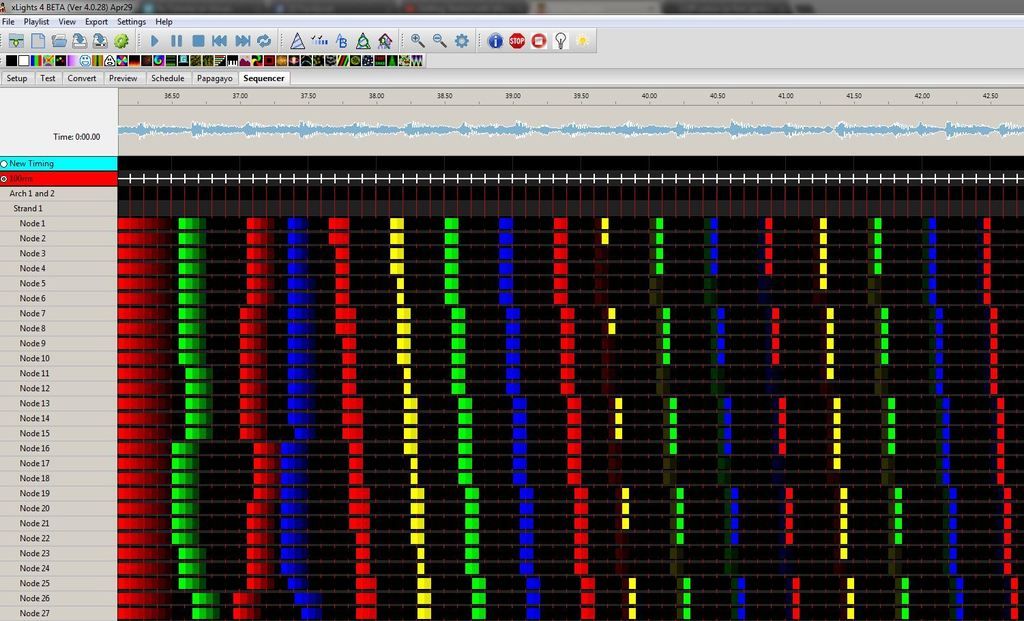Click the green Render All gear icon
The height and width of the screenshot is (621, 1024).
pyautogui.click(x=121, y=41)
